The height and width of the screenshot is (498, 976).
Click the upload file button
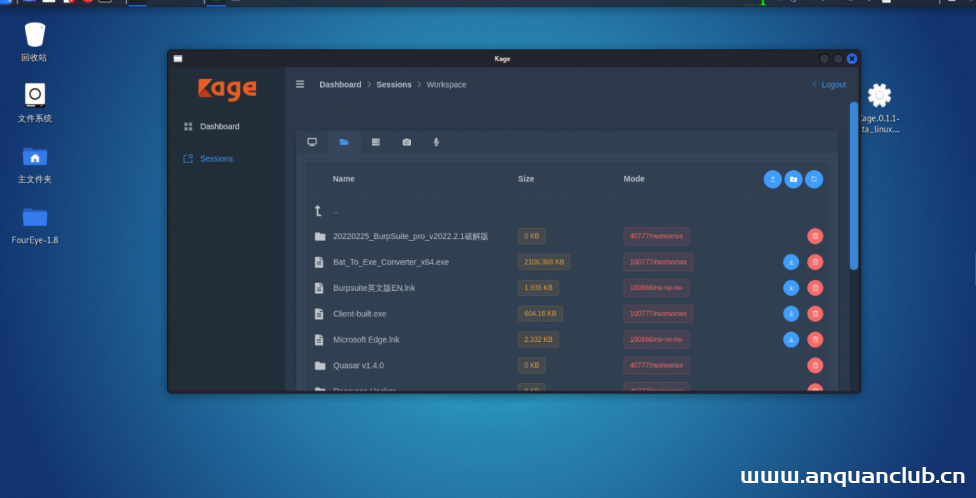[772, 179]
